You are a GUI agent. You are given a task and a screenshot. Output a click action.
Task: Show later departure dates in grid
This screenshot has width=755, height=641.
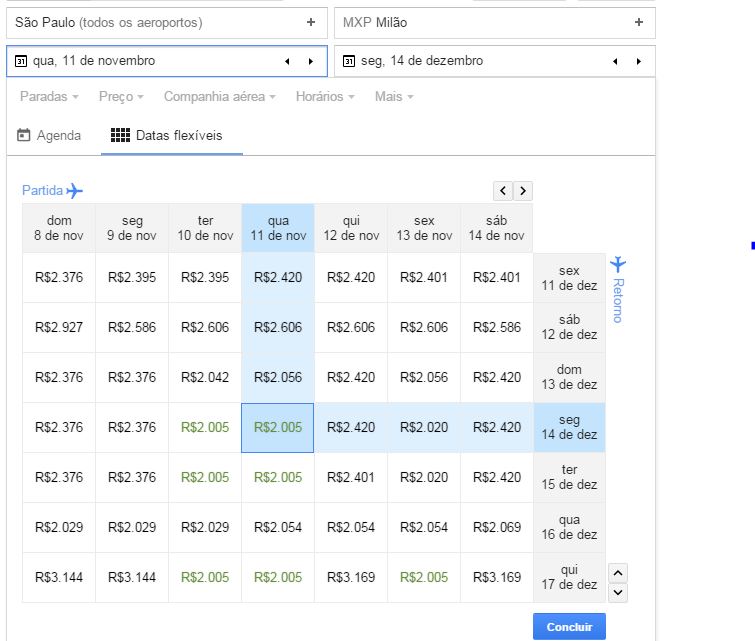tap(523, 190)
